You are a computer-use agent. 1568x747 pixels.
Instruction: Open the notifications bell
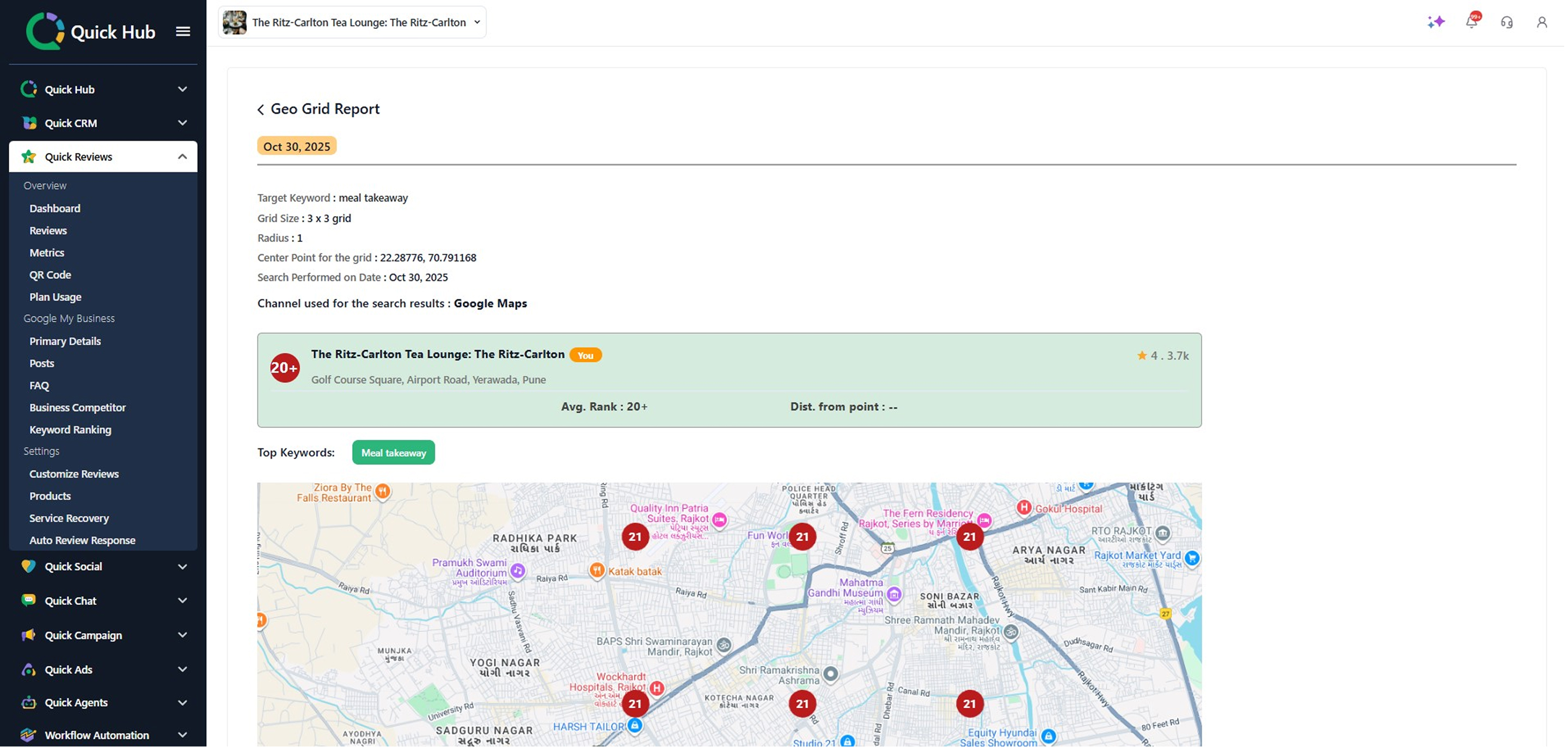[1471, 22]
